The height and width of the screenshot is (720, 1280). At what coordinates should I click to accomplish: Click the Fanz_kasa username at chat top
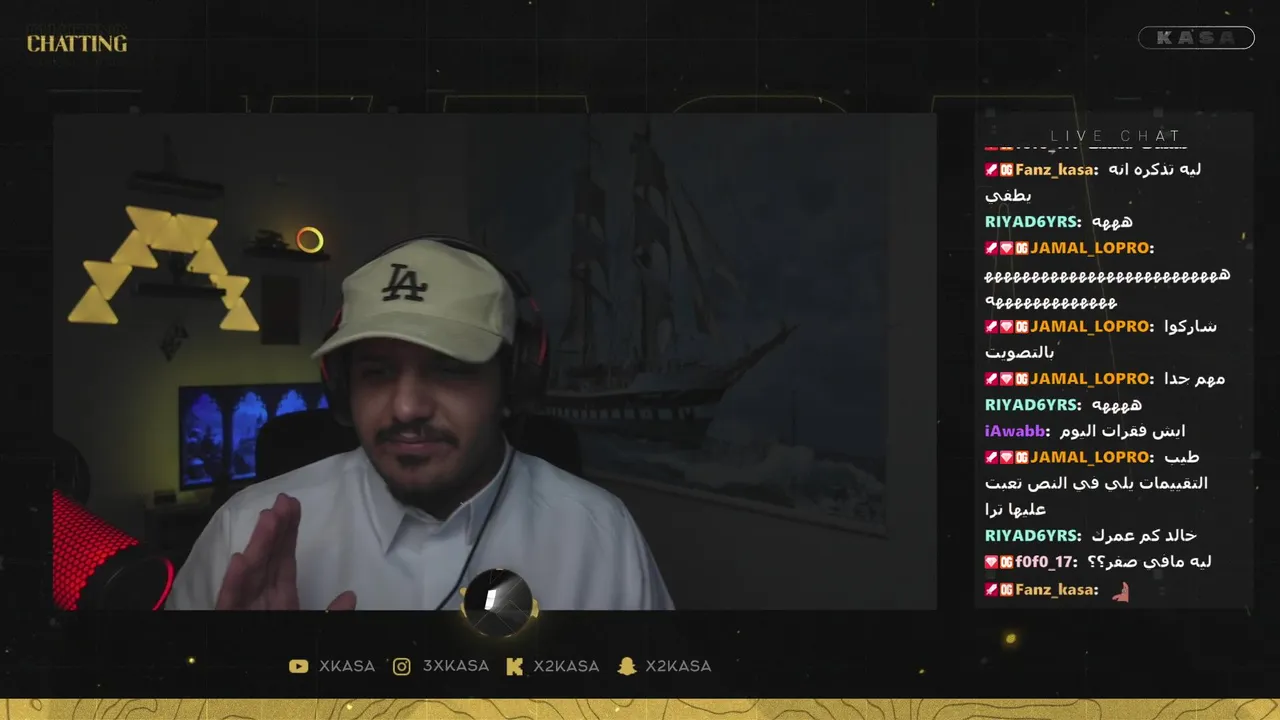(1054, 170)
